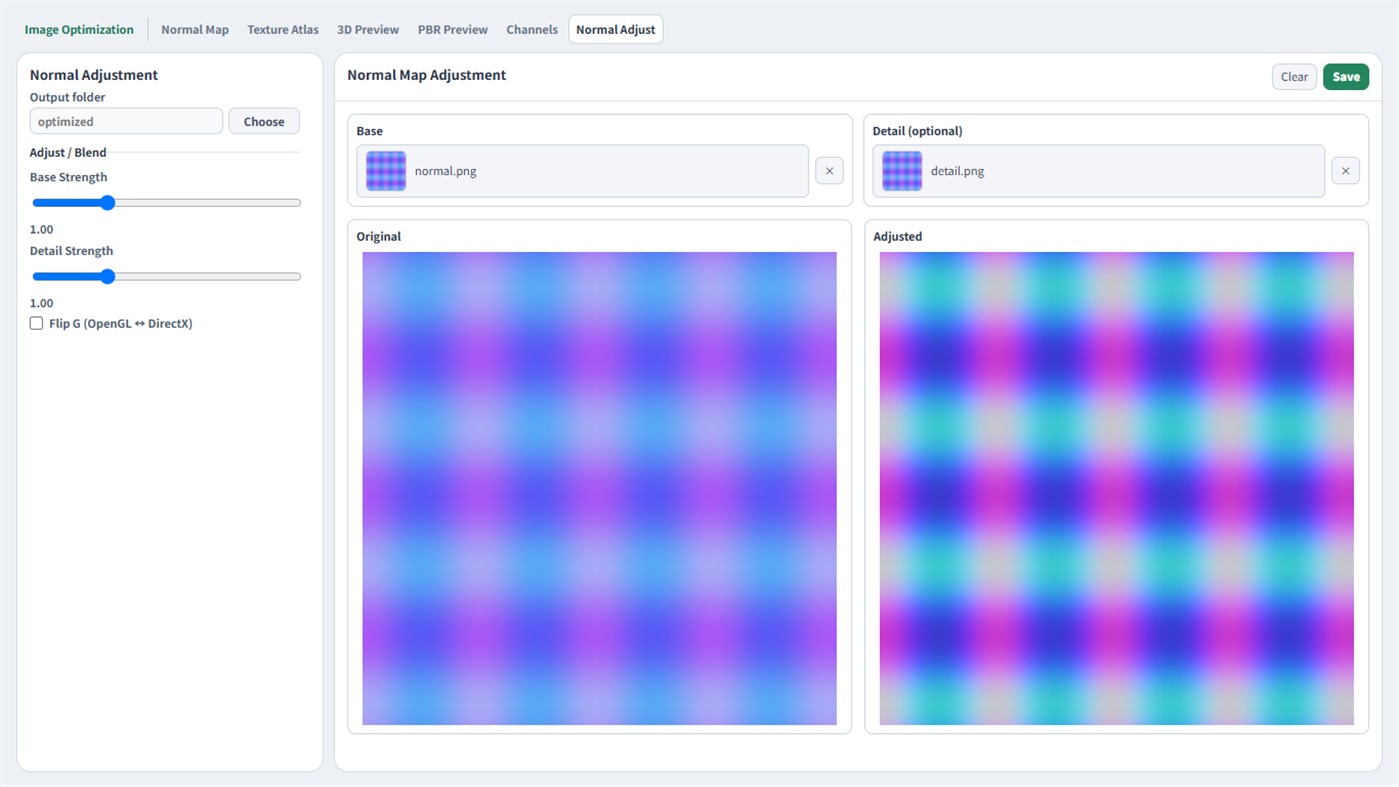
Task: Focus the output folder input field
Action: (126, 121)
